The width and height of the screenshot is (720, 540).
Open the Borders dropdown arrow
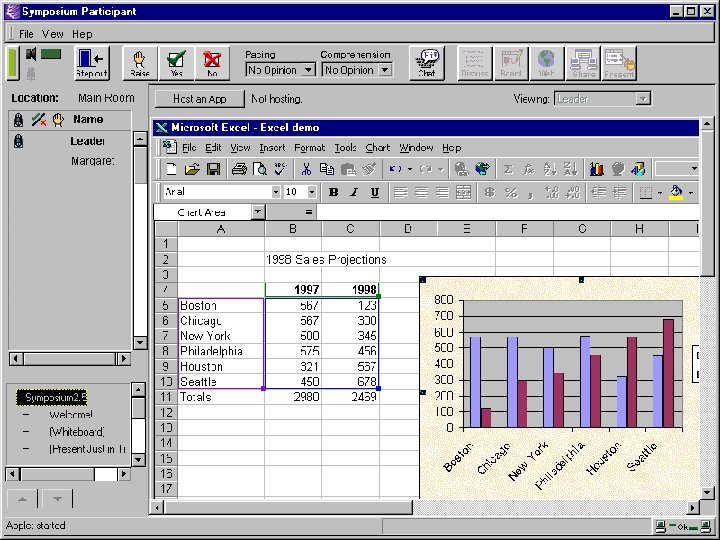click(659, 192)
